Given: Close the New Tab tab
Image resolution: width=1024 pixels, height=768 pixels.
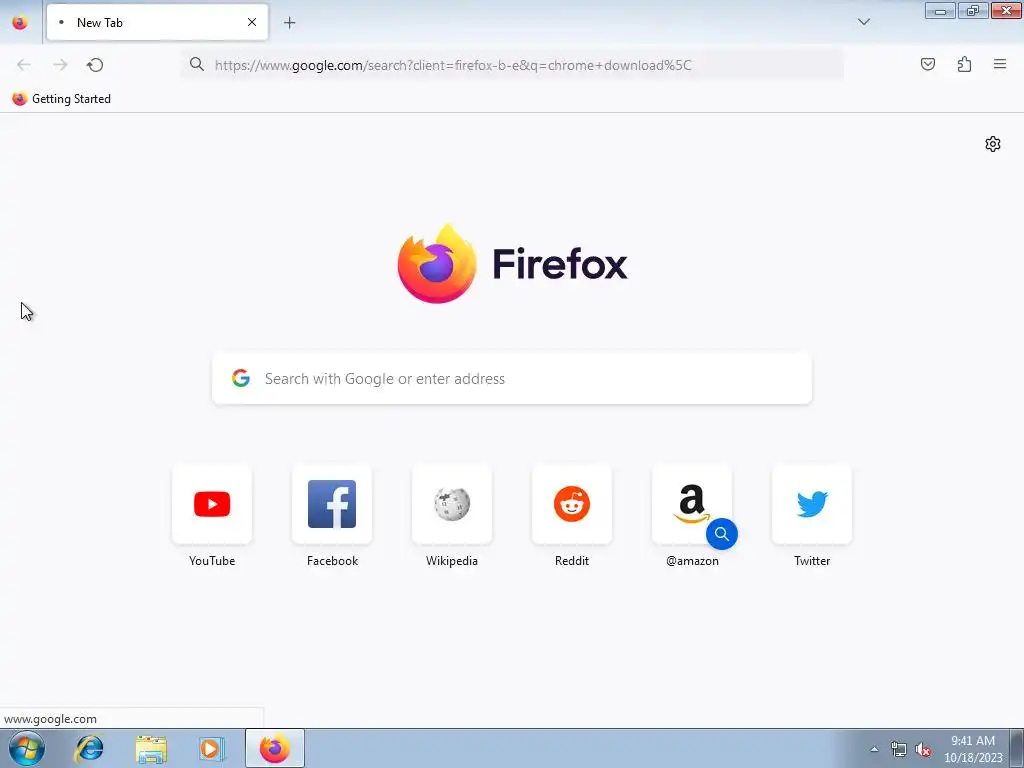Looking at the screenshot, I should pyautogui.click(x=251, y=22).
